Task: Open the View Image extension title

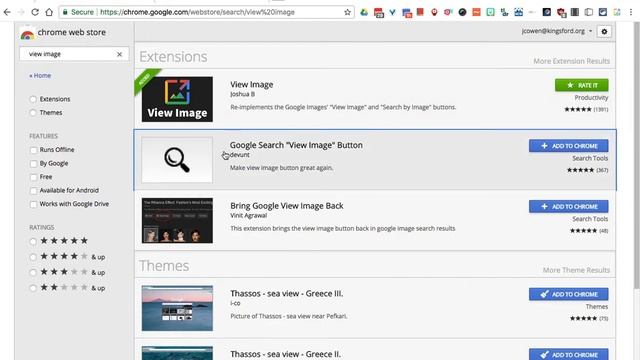Action: [x=251, y=84]
